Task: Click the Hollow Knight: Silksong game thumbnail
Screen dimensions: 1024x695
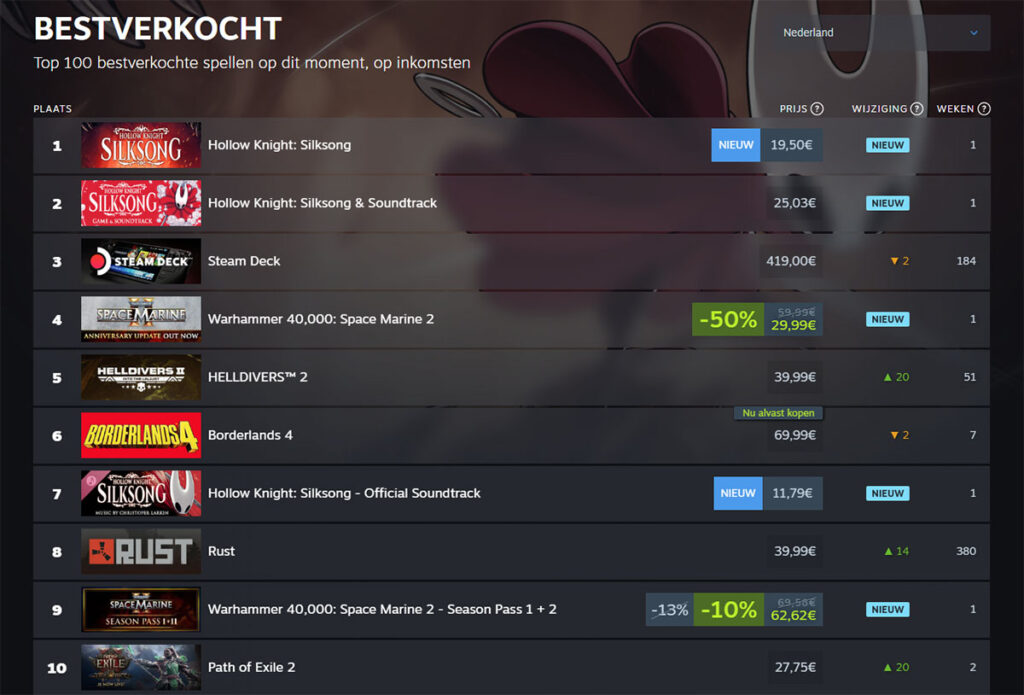Action: tap(141, 145)
